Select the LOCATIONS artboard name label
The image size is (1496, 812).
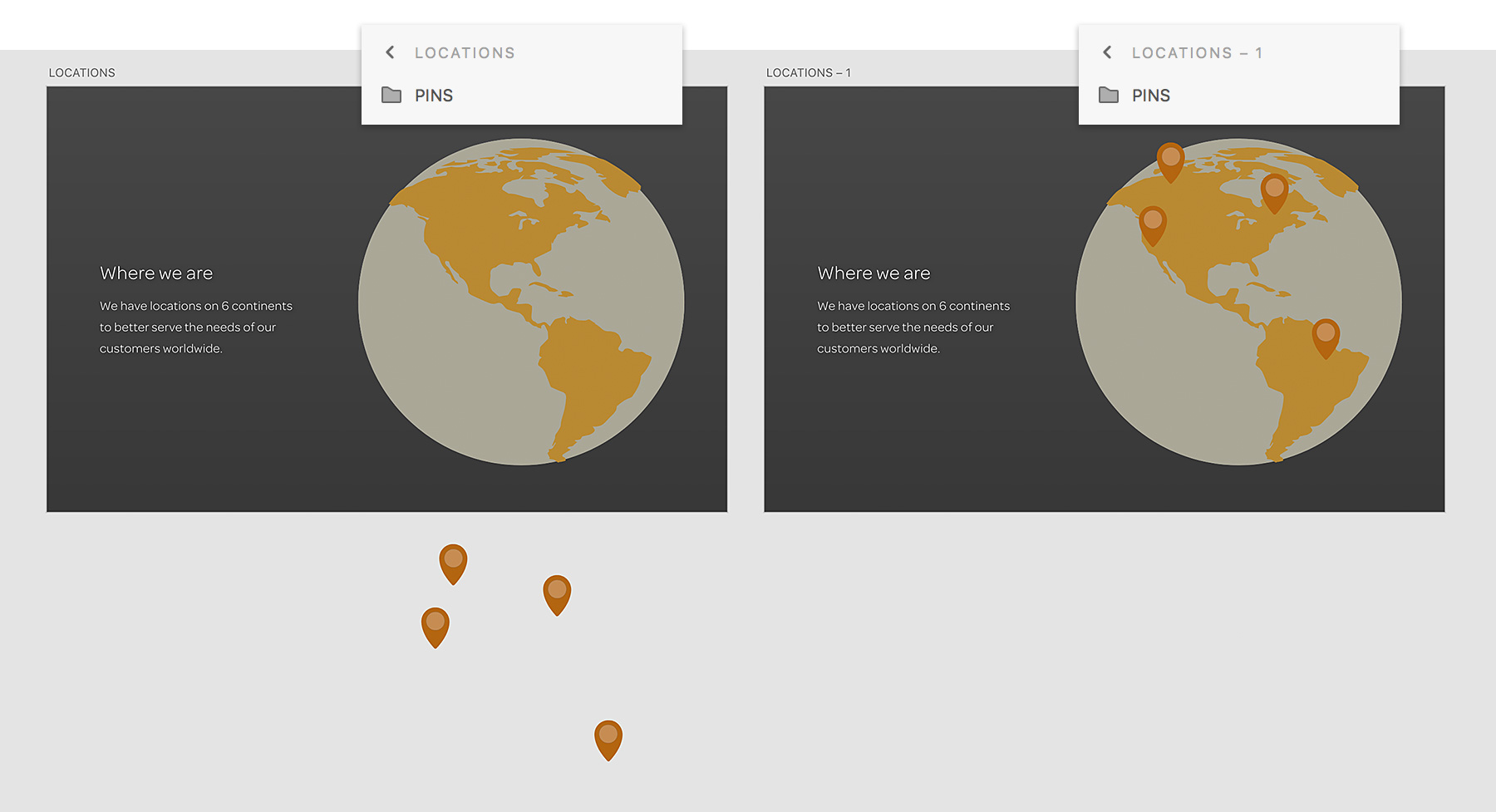(82, 73)
